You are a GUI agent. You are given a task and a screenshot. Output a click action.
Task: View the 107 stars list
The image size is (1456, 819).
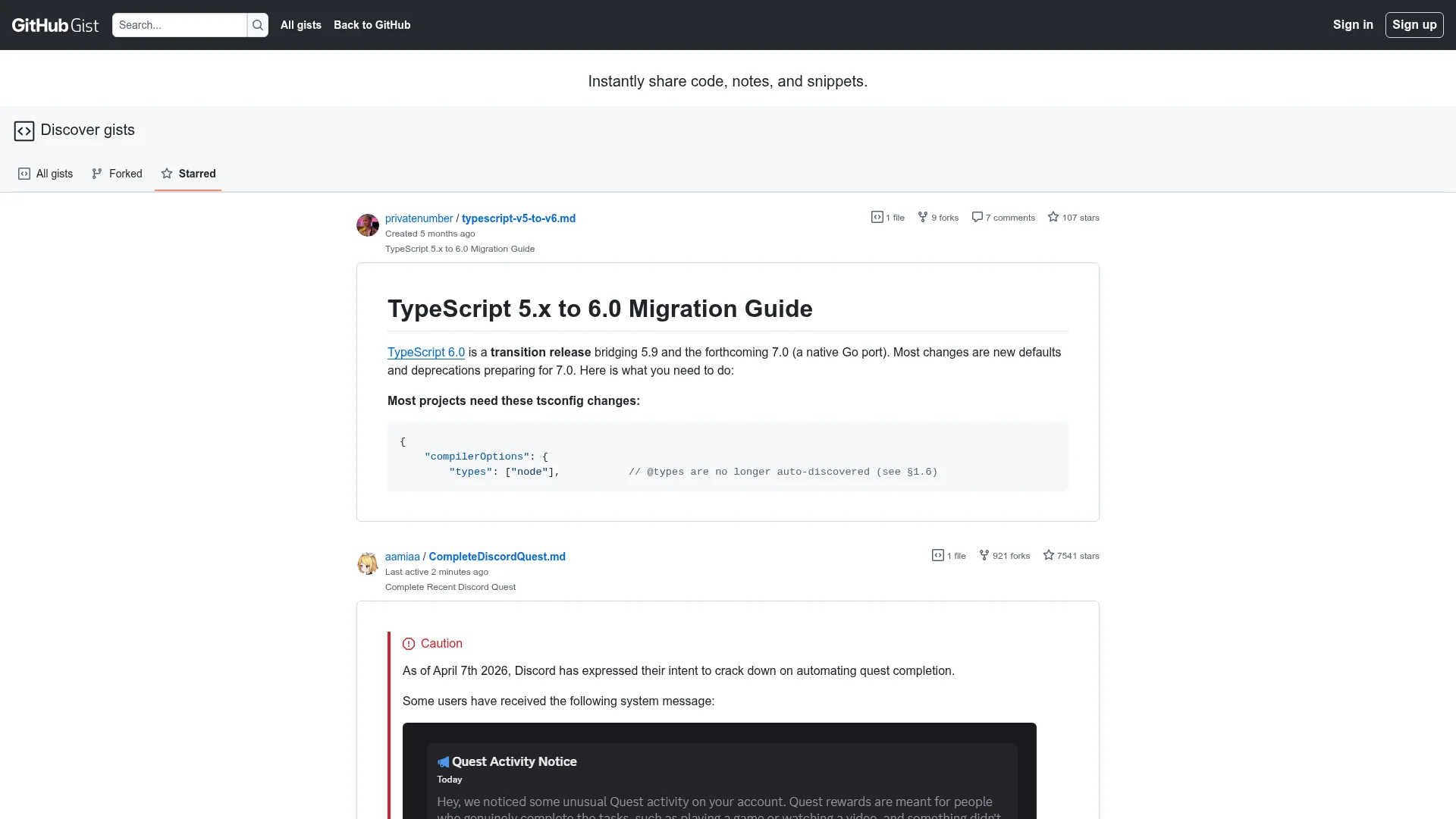(1073, 218)
